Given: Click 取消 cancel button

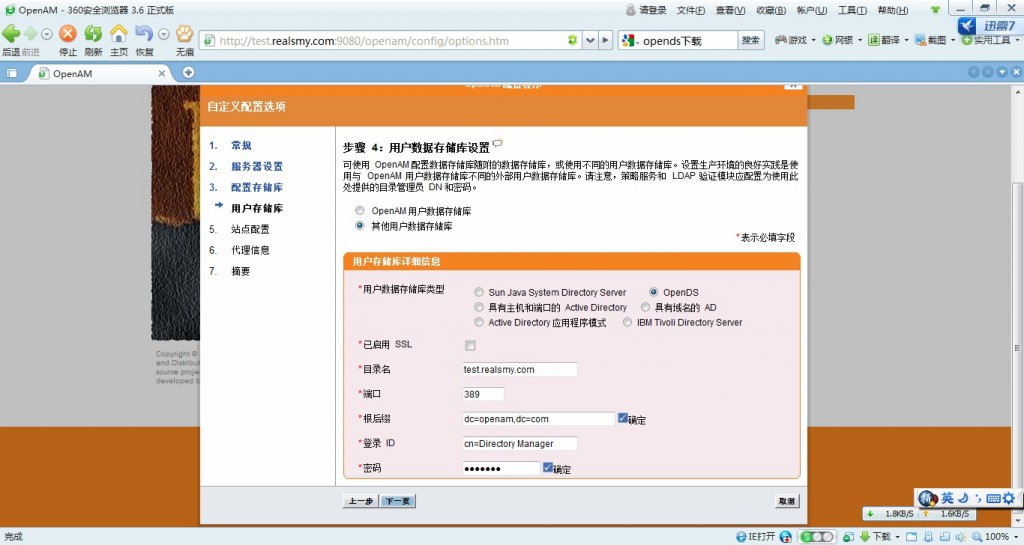Looking at the screenshot, I should (x=787, y=501).
